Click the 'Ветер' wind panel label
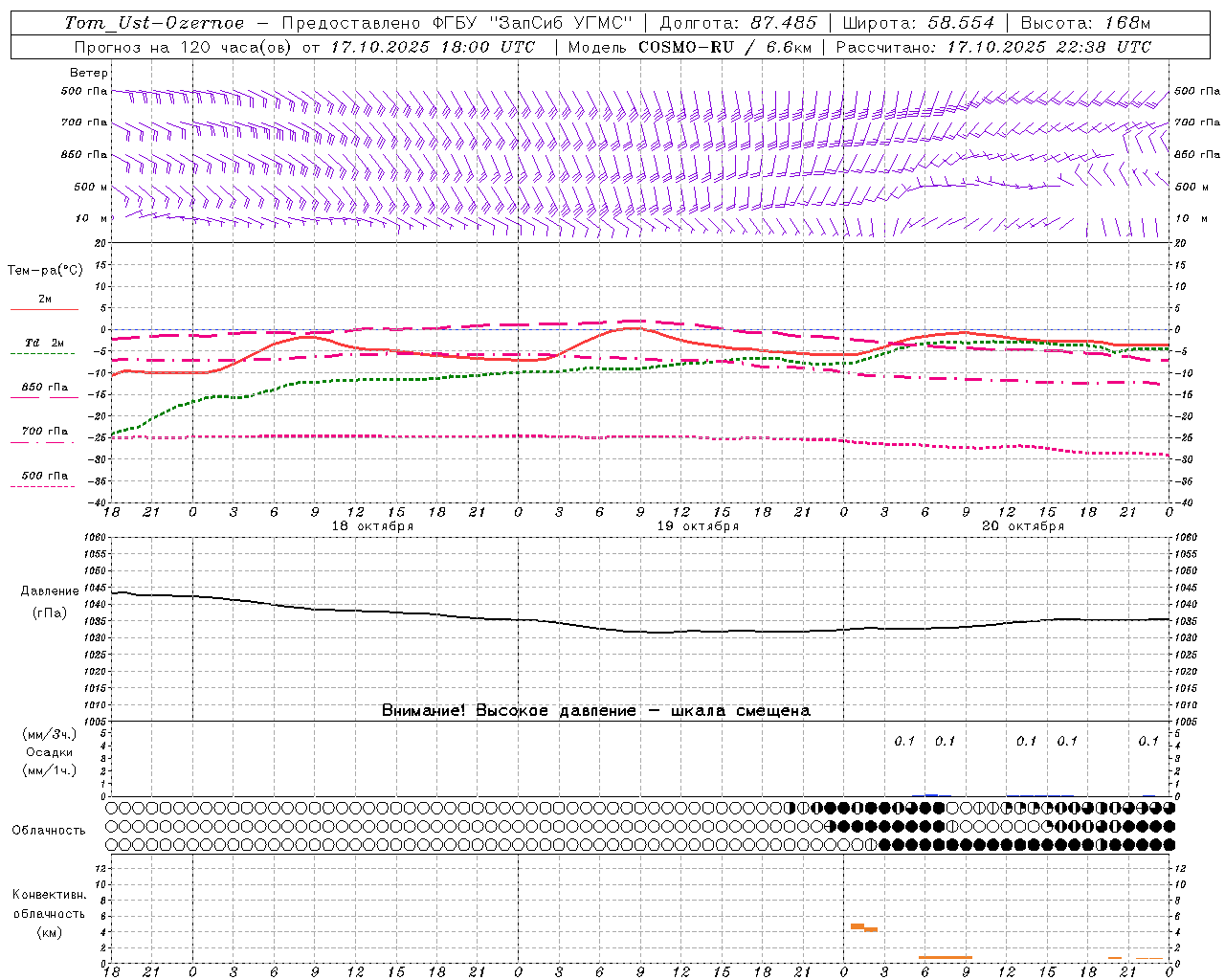Image resolution: width=1225 pixels, height=980 pixels. (x=88, y=73)
